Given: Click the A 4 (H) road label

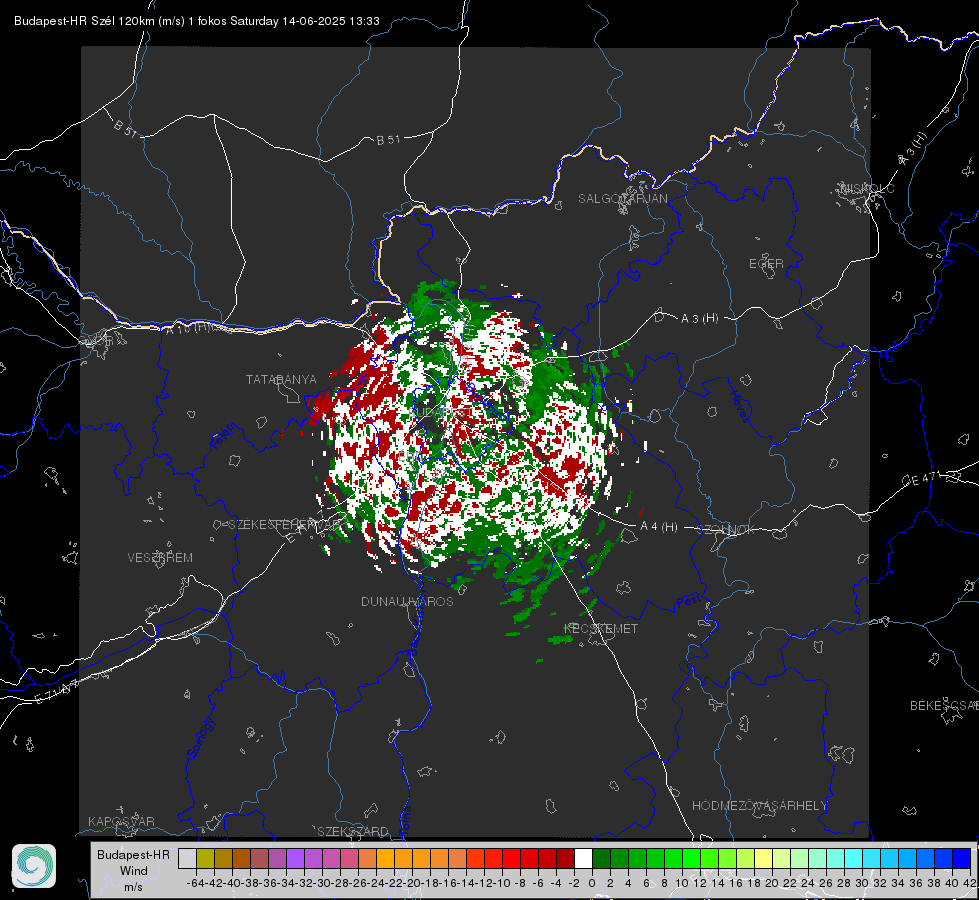Looking at the screenshot, I should coord(659,527).
